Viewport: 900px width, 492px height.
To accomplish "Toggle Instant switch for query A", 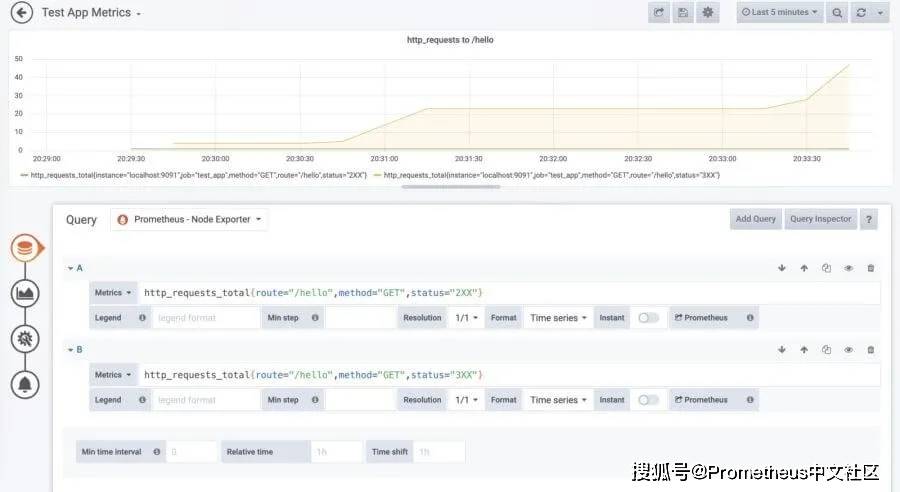I will click(x=648, y=318).
